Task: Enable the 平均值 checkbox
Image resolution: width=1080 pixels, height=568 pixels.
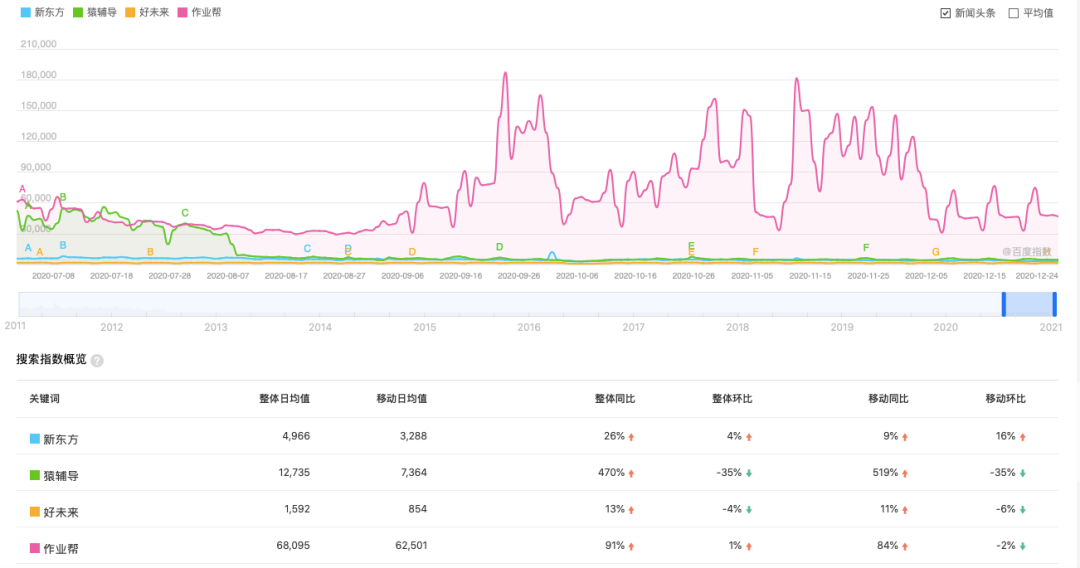Action: (x=1014, y=13)
